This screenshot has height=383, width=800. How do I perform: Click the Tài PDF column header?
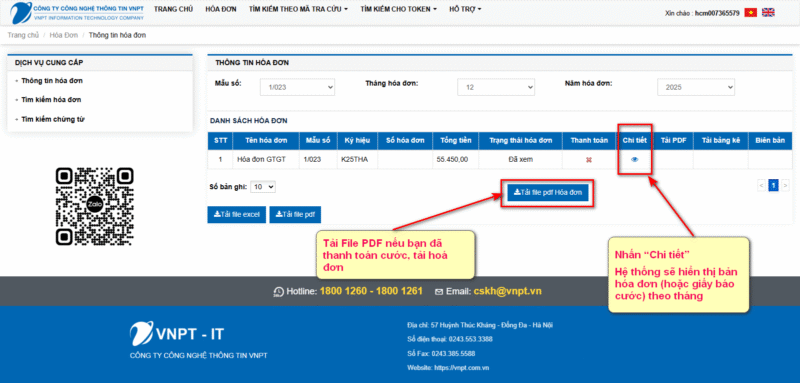pos(673,141)
